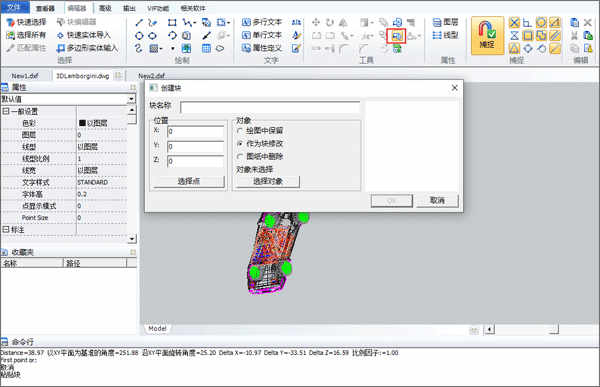
Task: Collapse the 标注 tree section
Action: click(x=5, y=229)
